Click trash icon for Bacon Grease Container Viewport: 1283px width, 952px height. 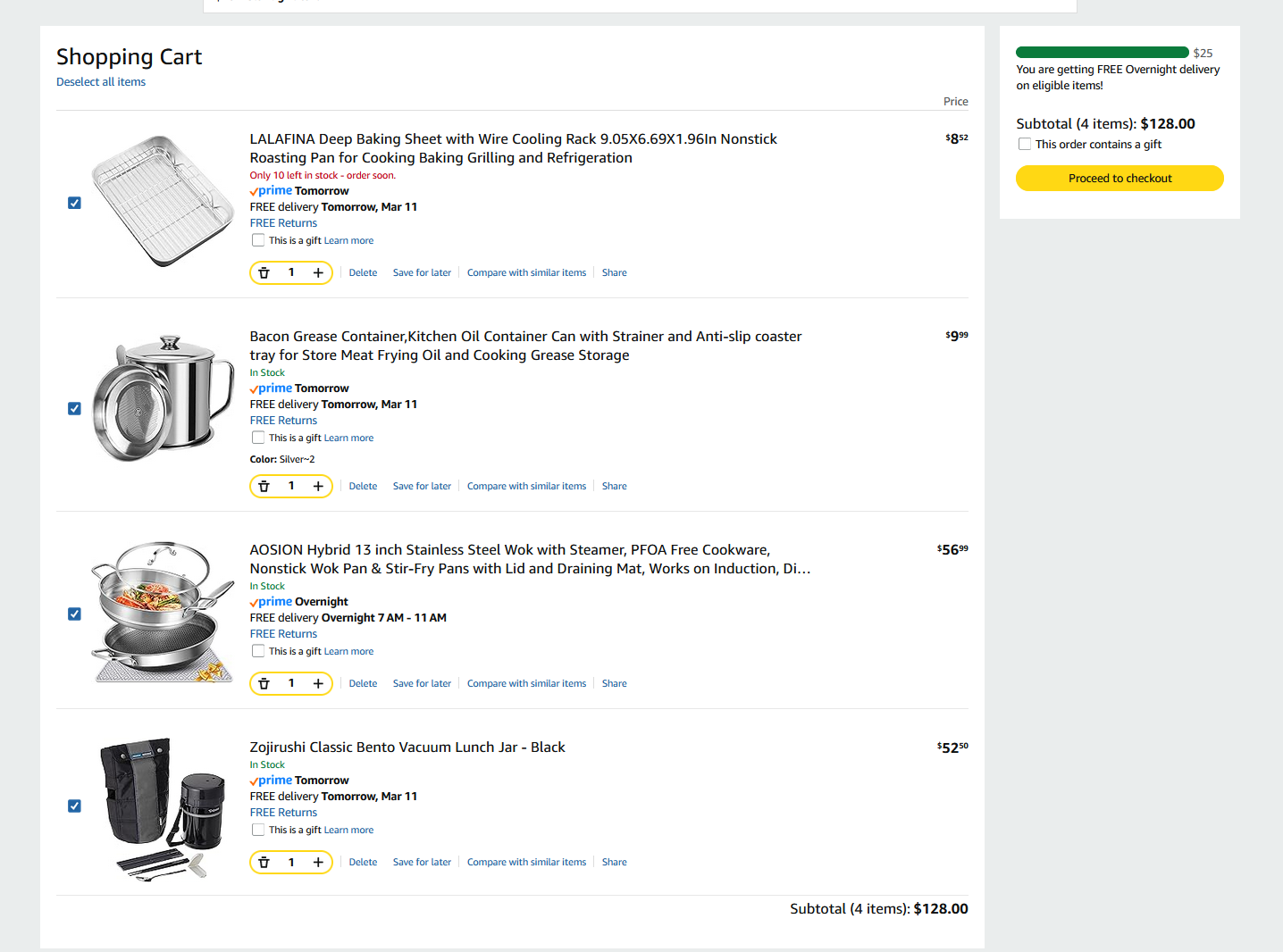(264, 487)
